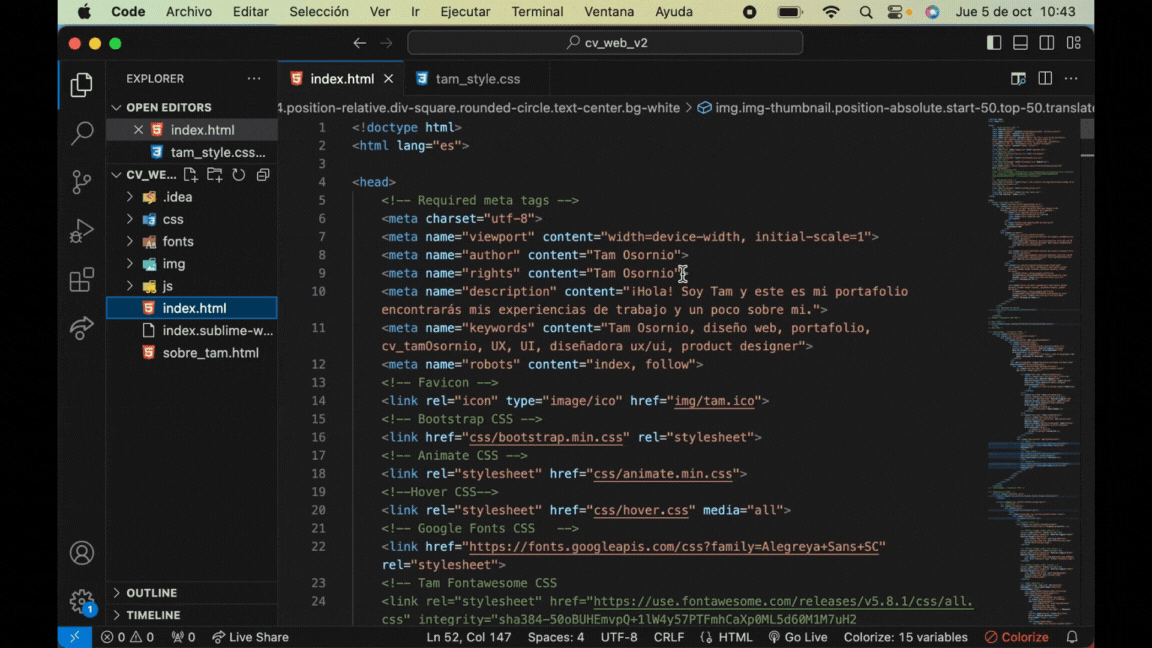Expand the OUTLINE section

click(152, 593)
